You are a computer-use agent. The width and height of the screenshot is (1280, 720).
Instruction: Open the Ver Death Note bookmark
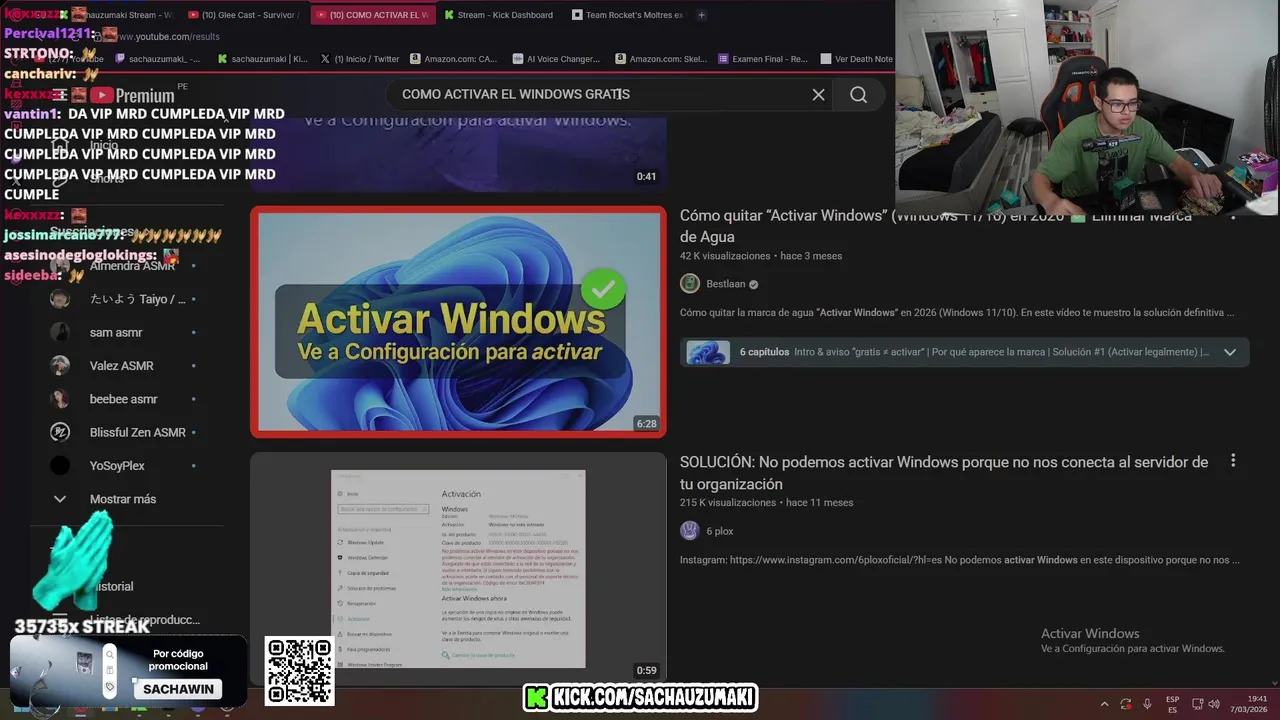(x=856, y=59)
